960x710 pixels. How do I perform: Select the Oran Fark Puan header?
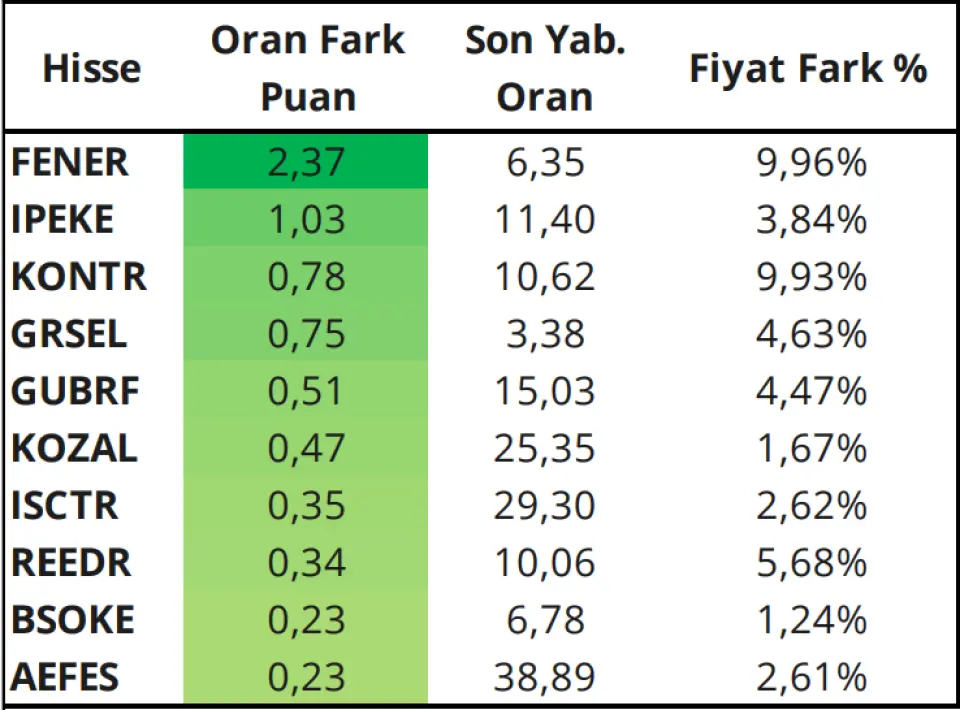(x=307, y=68)
